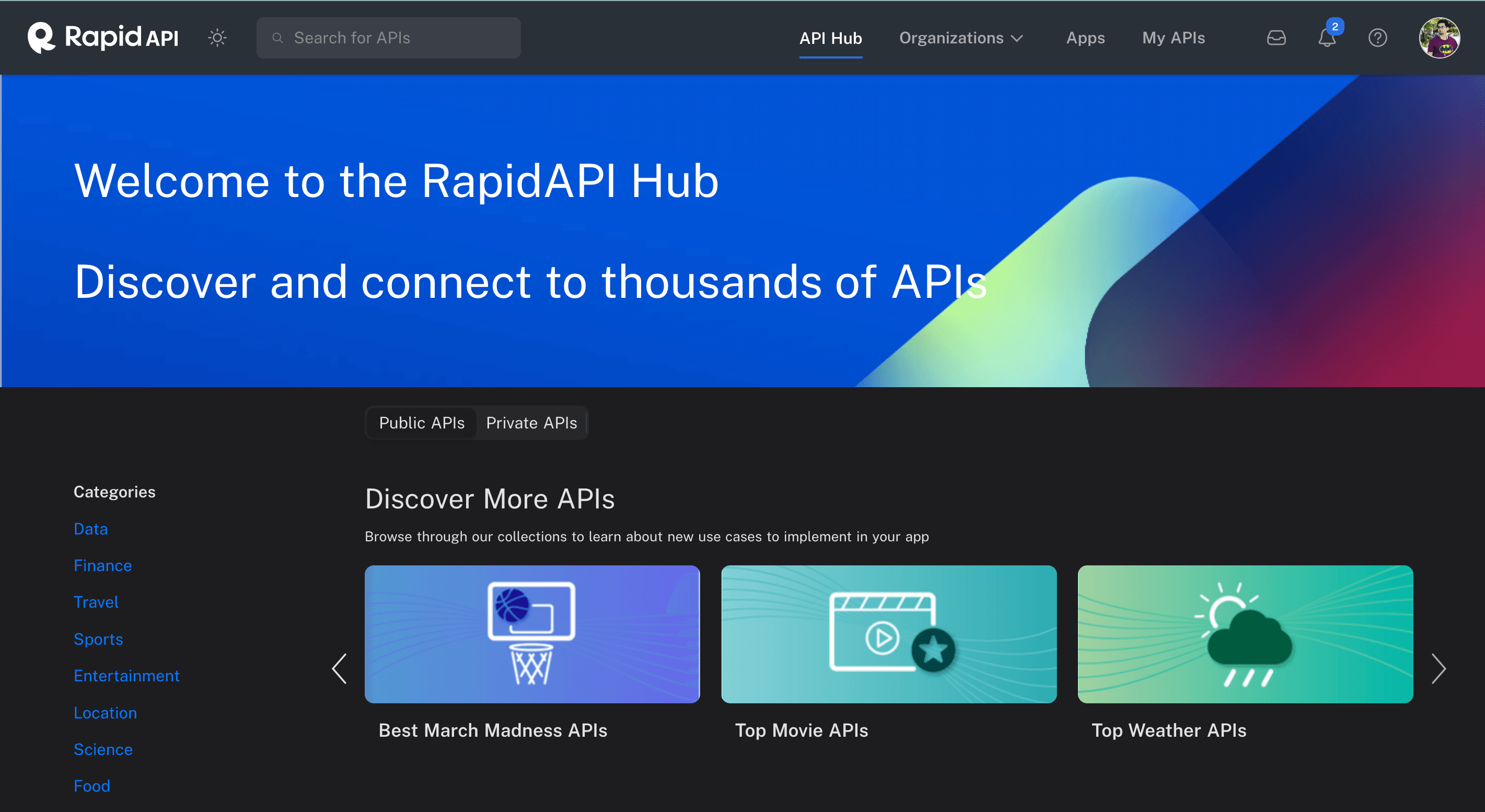Open the notifications bell

click(x=1327, y=38)
